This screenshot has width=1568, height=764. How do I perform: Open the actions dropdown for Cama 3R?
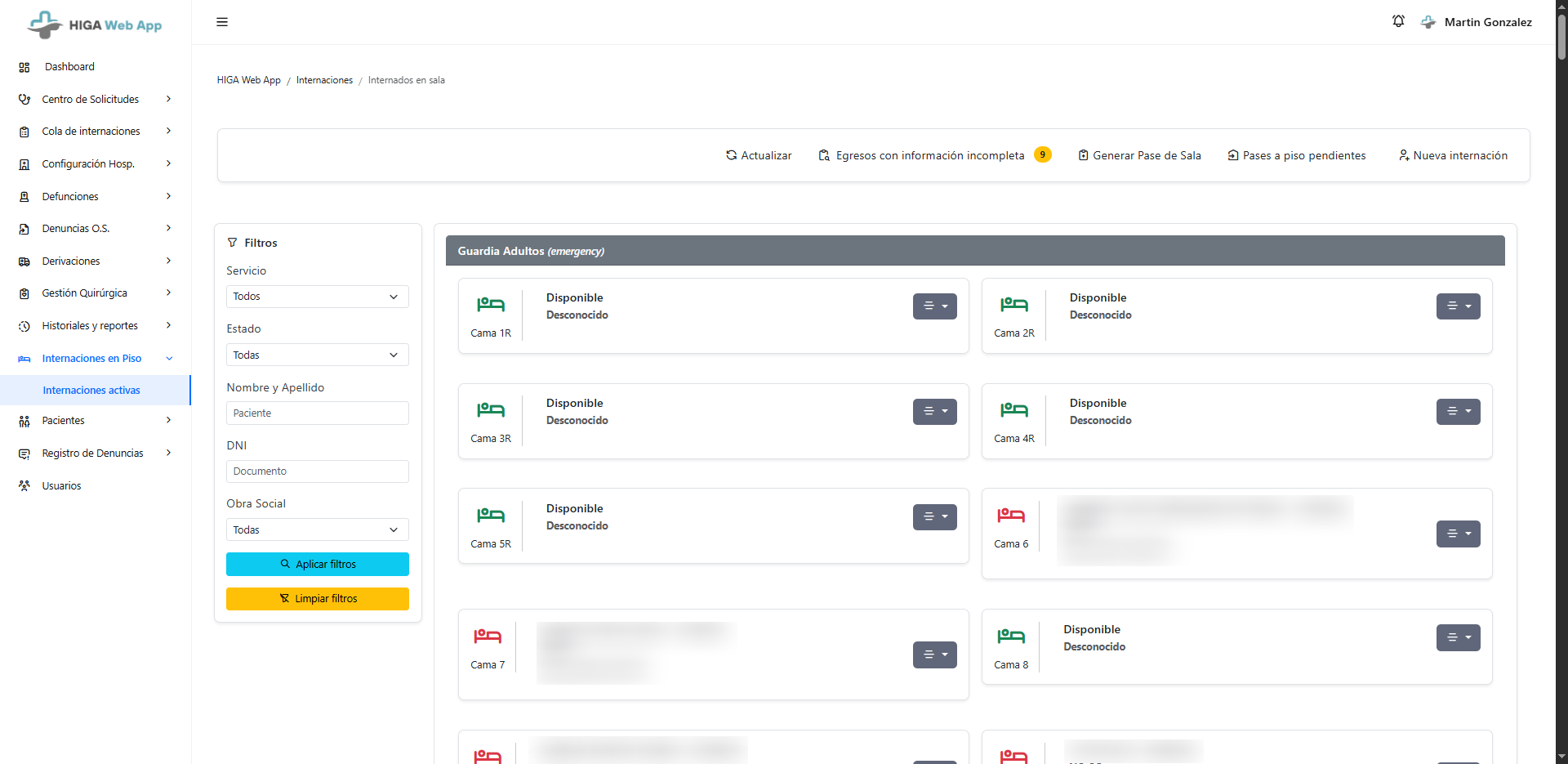(x=935, y=412)
